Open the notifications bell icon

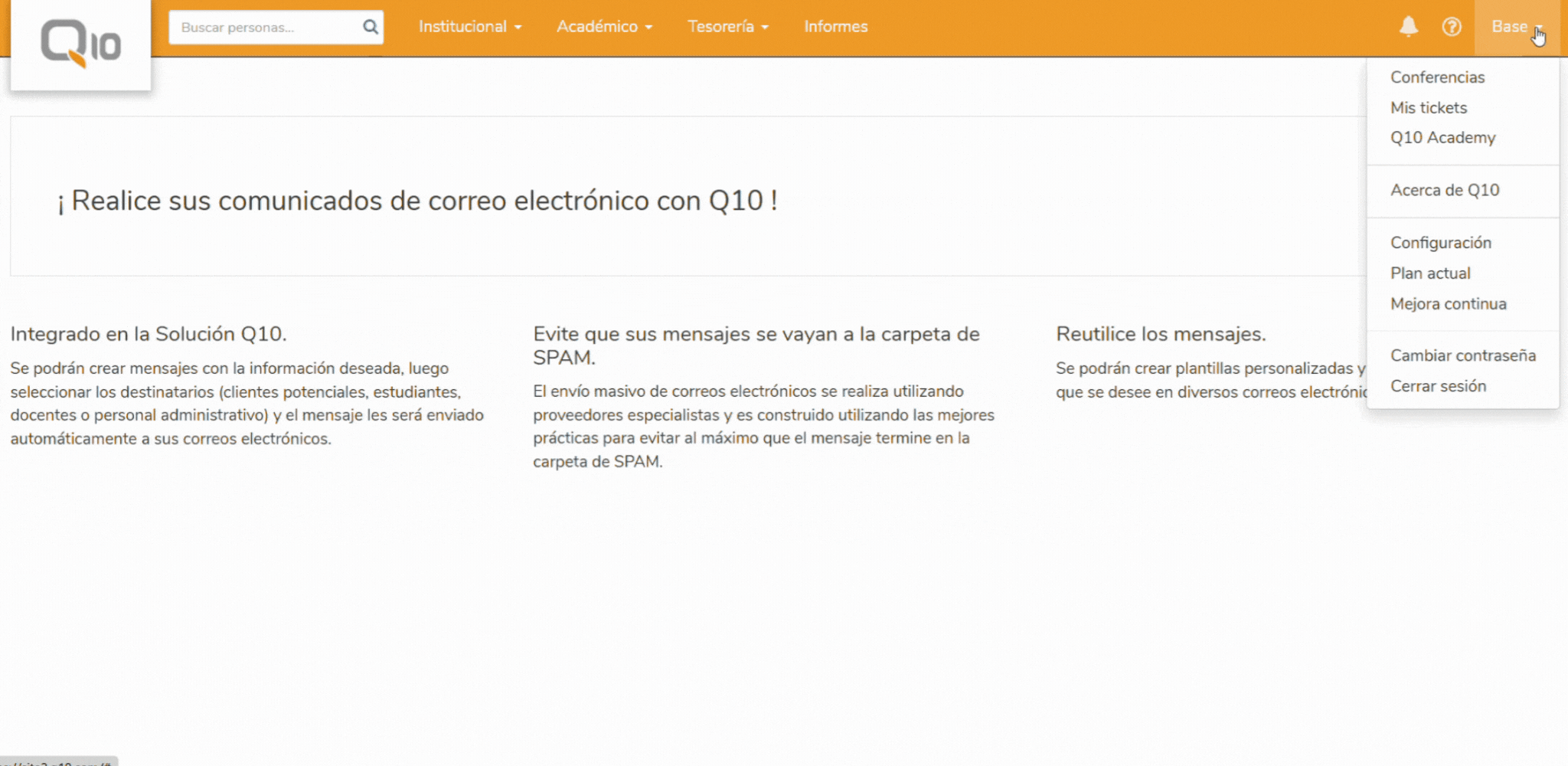click(1408, 27)
